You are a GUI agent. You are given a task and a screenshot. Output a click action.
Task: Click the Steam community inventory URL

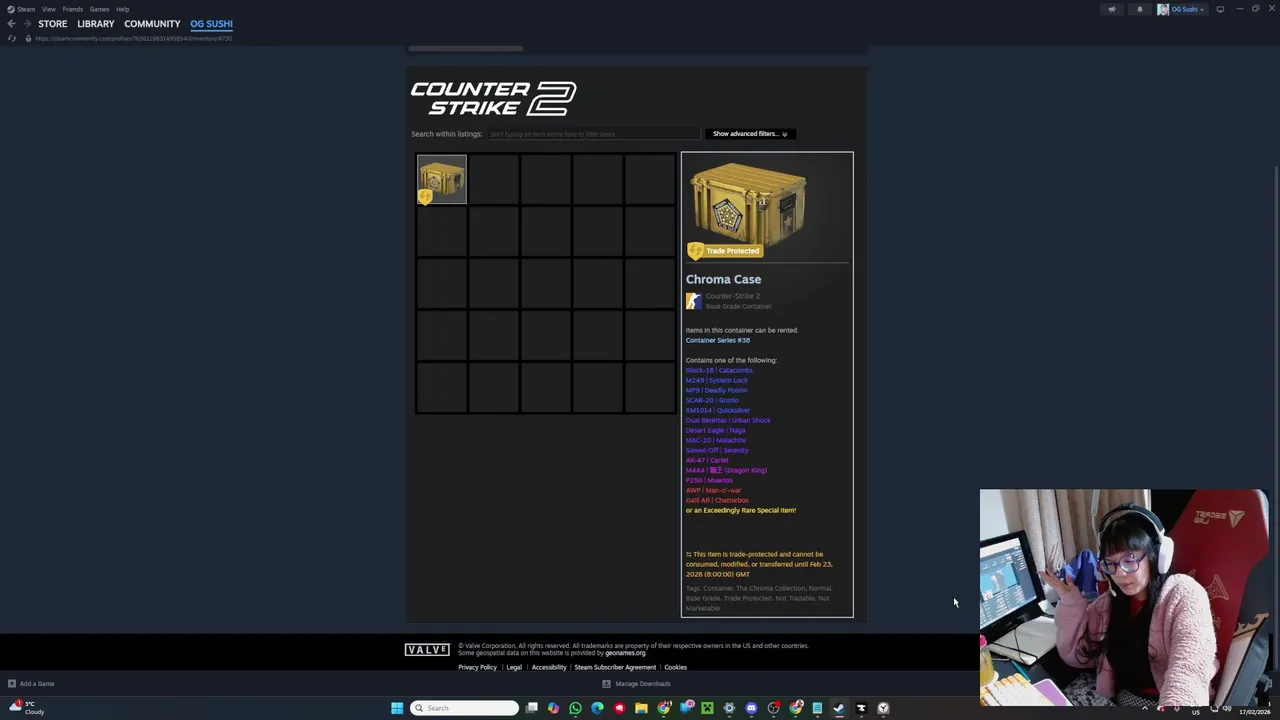click(x=134, y=38)
